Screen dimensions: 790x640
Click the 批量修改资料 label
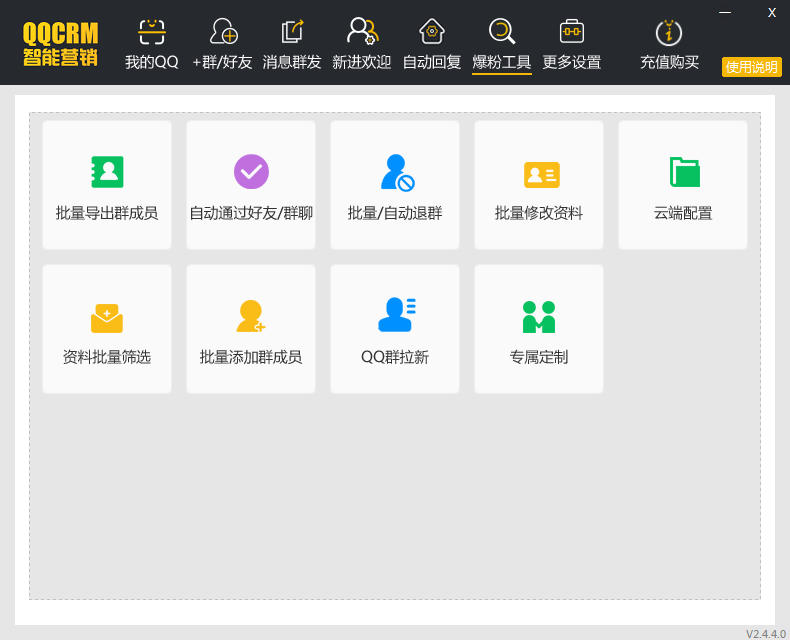pyautogui.click(x=539, y=213)
